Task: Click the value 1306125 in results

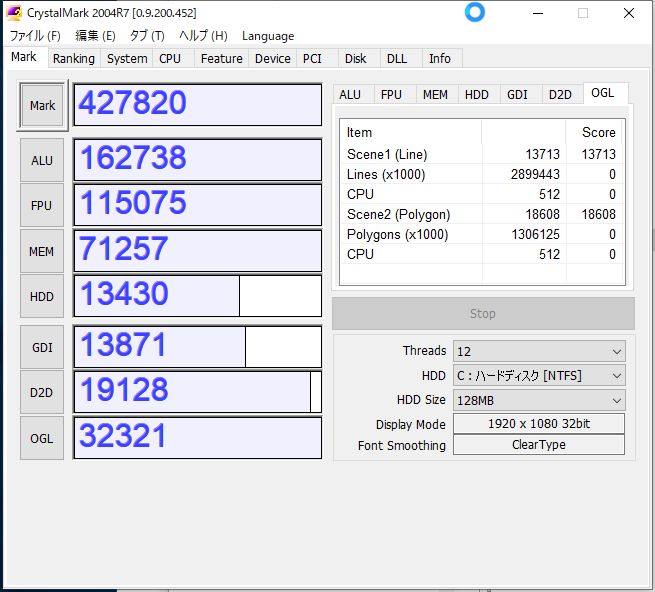Action: coord(536,234)
